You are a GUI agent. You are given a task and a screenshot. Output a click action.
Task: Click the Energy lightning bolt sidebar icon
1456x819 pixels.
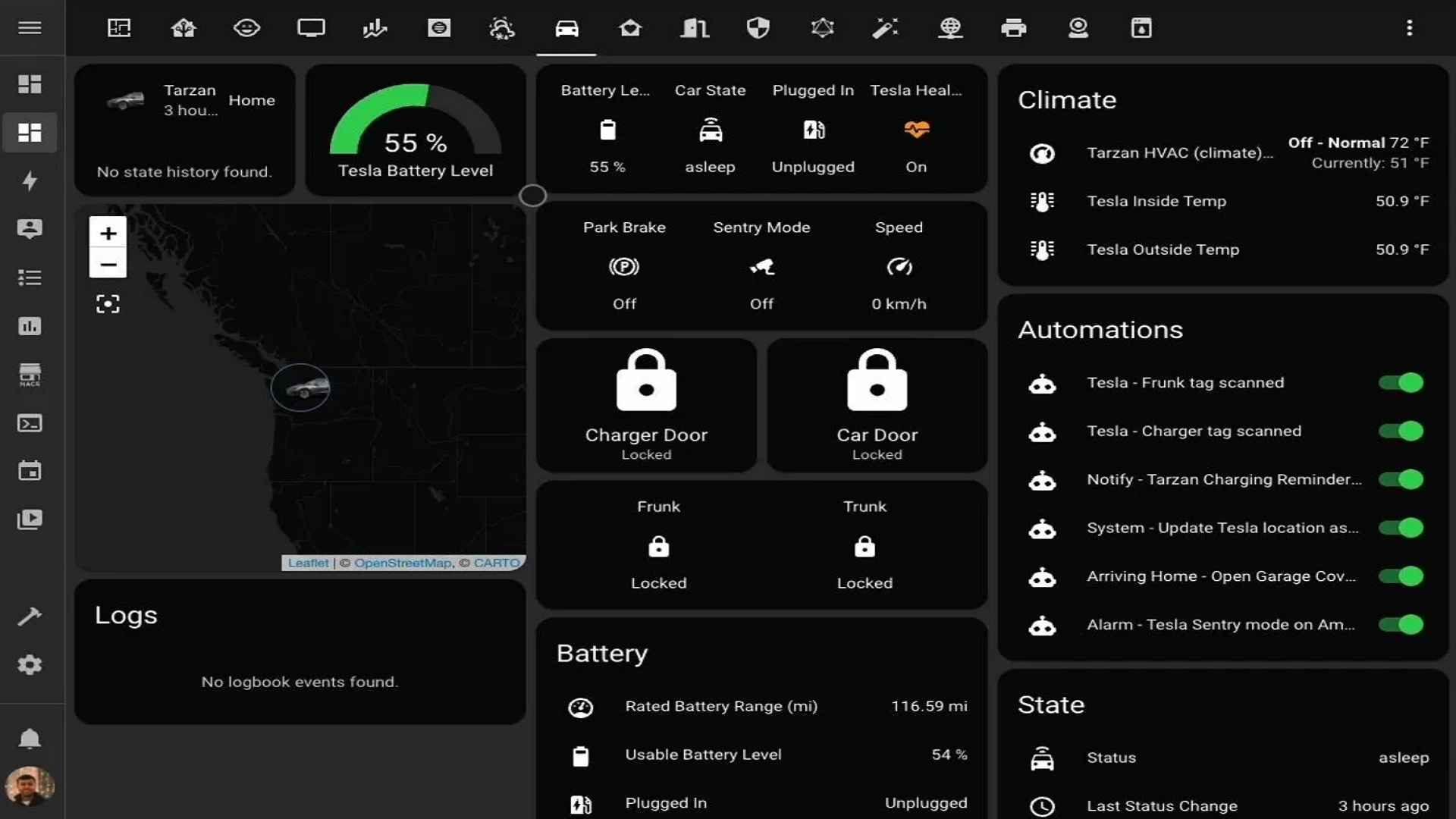(x=30, y=181)
